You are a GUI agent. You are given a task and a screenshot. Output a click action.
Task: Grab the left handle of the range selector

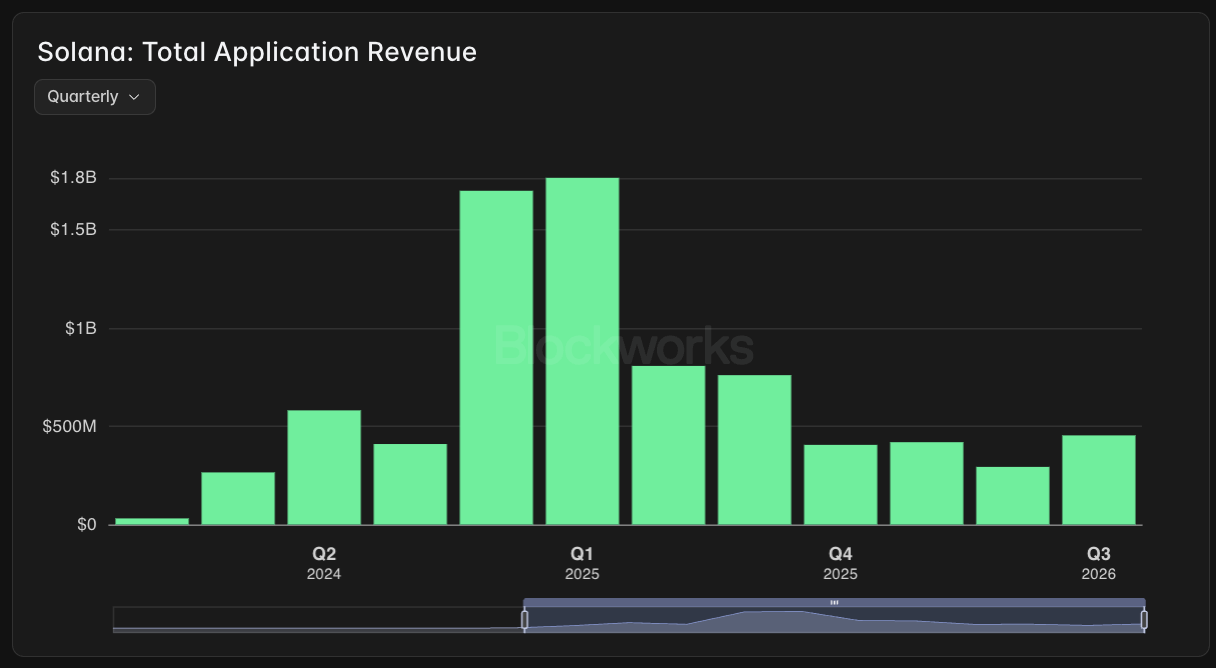(524, 620)
